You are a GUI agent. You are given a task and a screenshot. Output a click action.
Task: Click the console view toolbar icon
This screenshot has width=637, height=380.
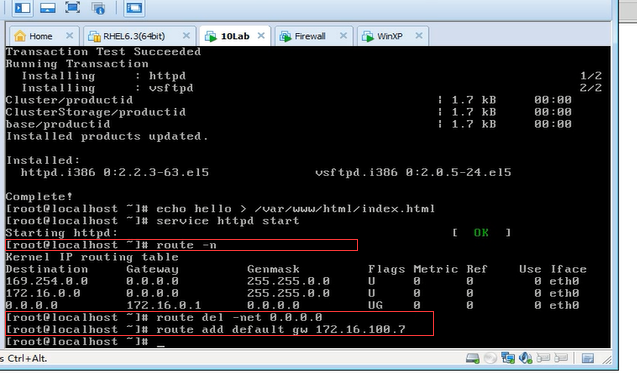click(x=134, y=7)
